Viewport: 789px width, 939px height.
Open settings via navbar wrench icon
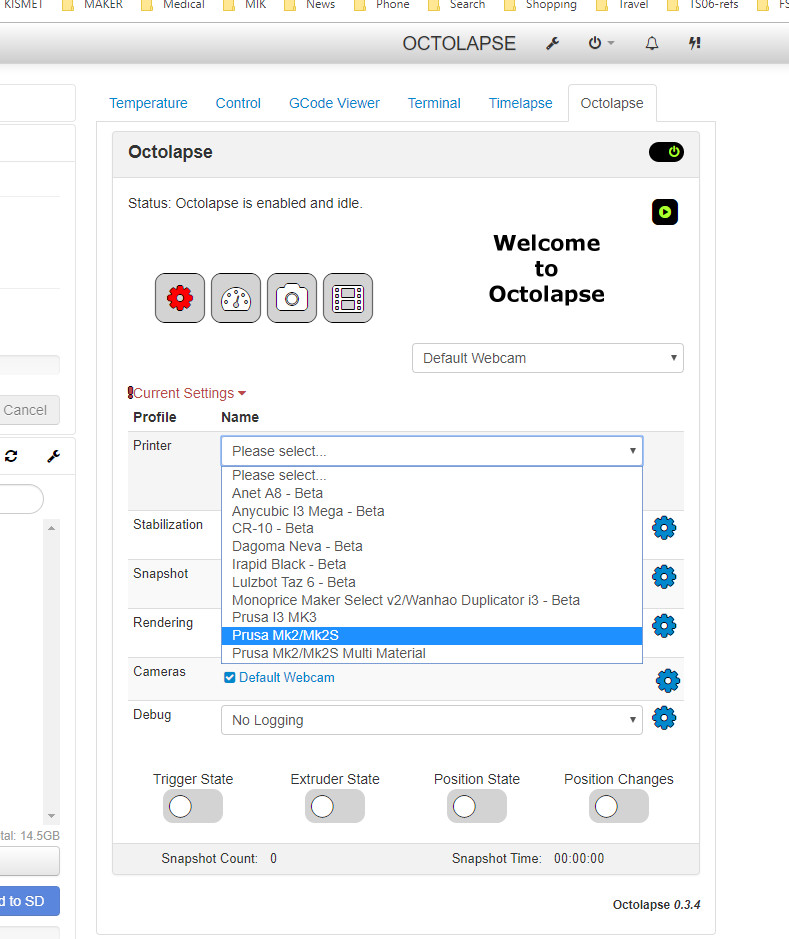pos(552,43)
